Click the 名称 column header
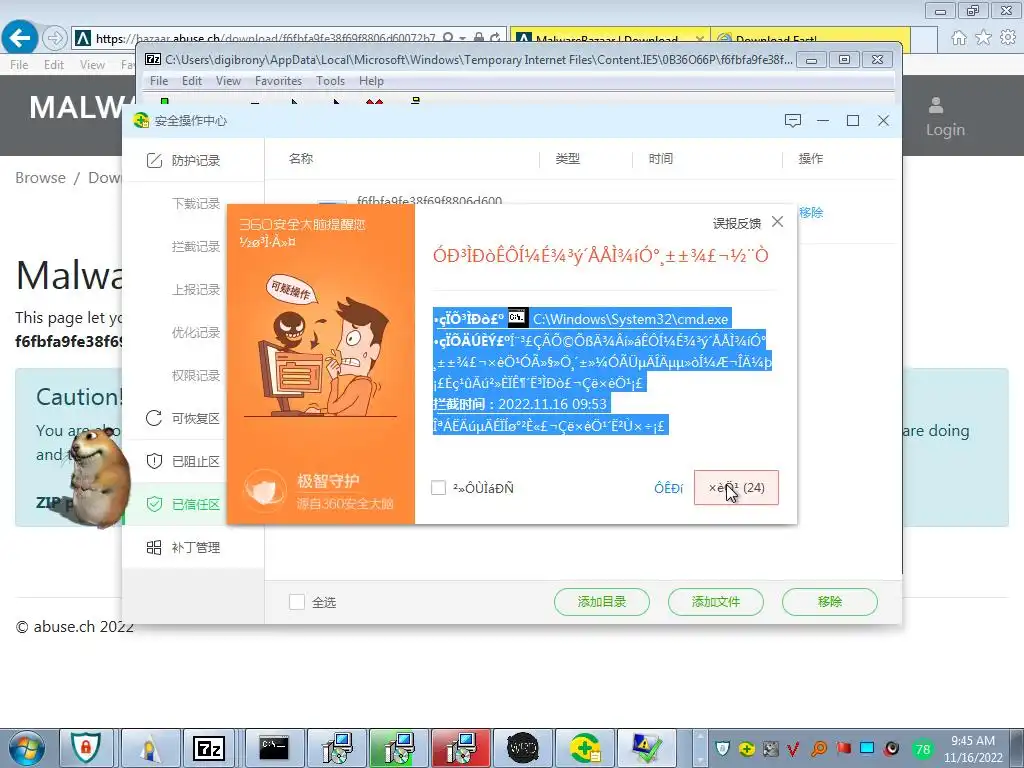 (x=301, y=159)
